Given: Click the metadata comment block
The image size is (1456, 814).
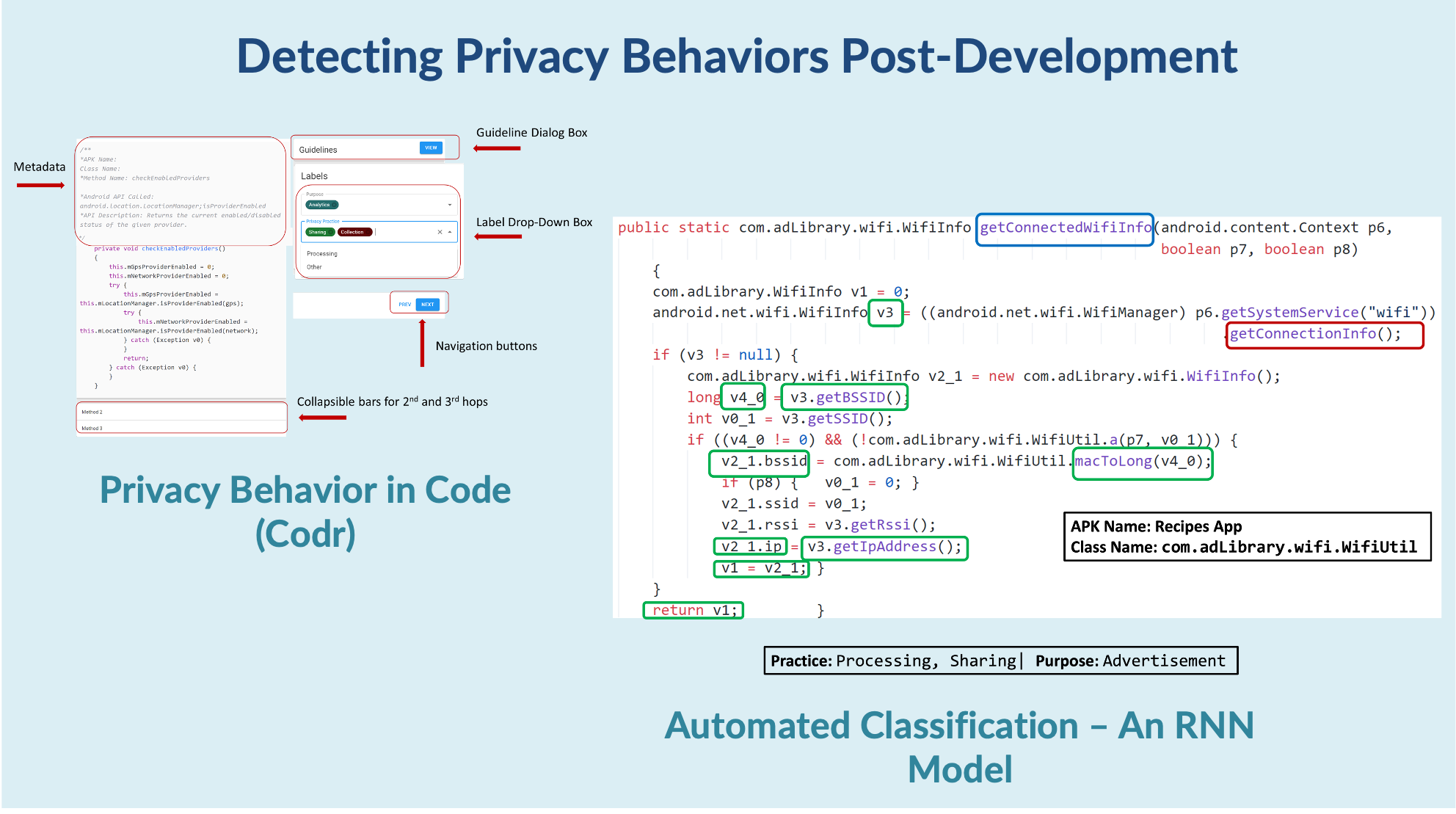Looking at the screenshot, I should (180, 191).
